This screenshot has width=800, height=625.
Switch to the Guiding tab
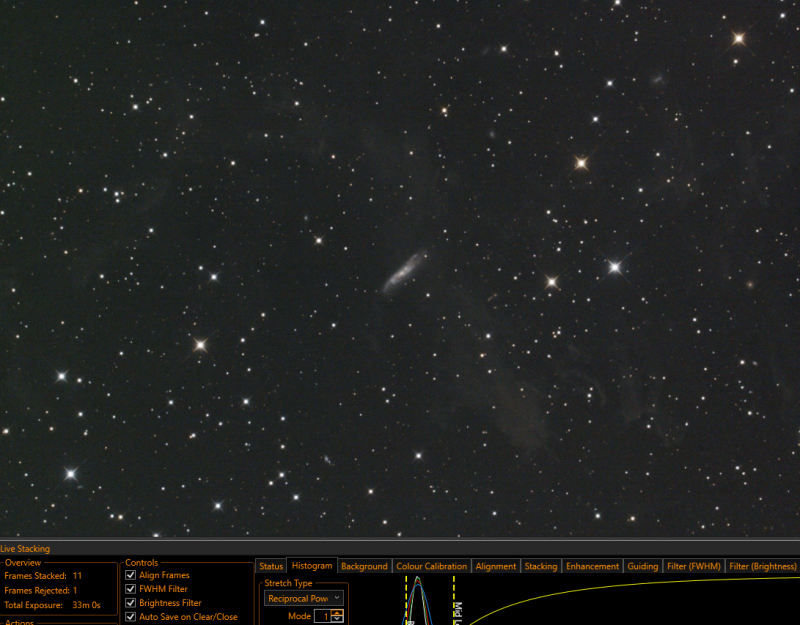tap(642, 566)
